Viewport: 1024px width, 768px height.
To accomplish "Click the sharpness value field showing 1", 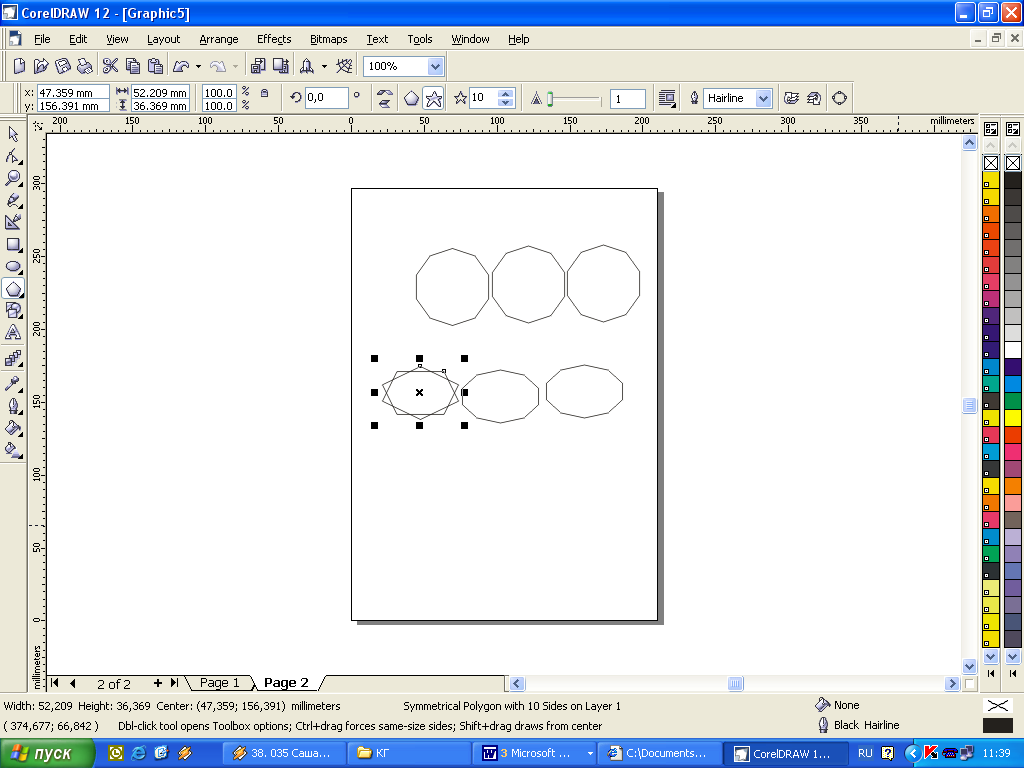I will [x=628, y=99].
